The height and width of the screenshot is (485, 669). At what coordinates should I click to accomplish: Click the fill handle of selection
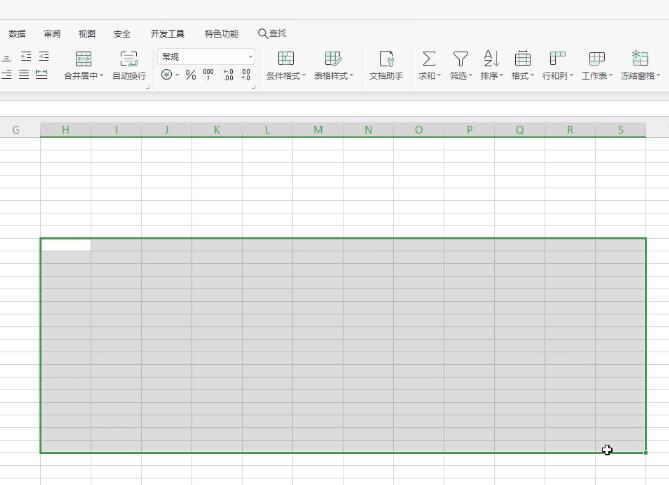(646, 453)
